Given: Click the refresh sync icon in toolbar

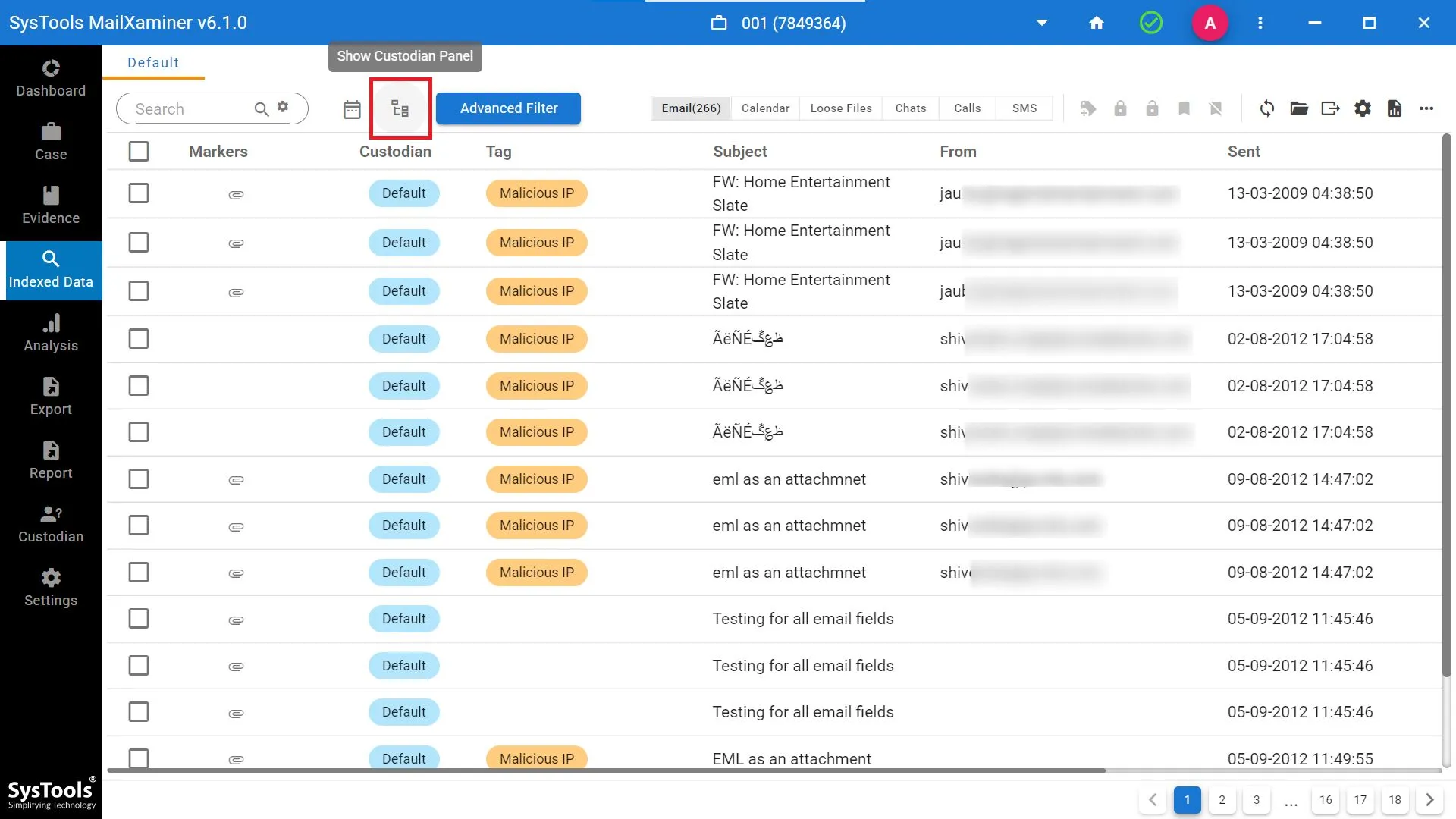Looking at the screenshot, I should click(1266, 108).
